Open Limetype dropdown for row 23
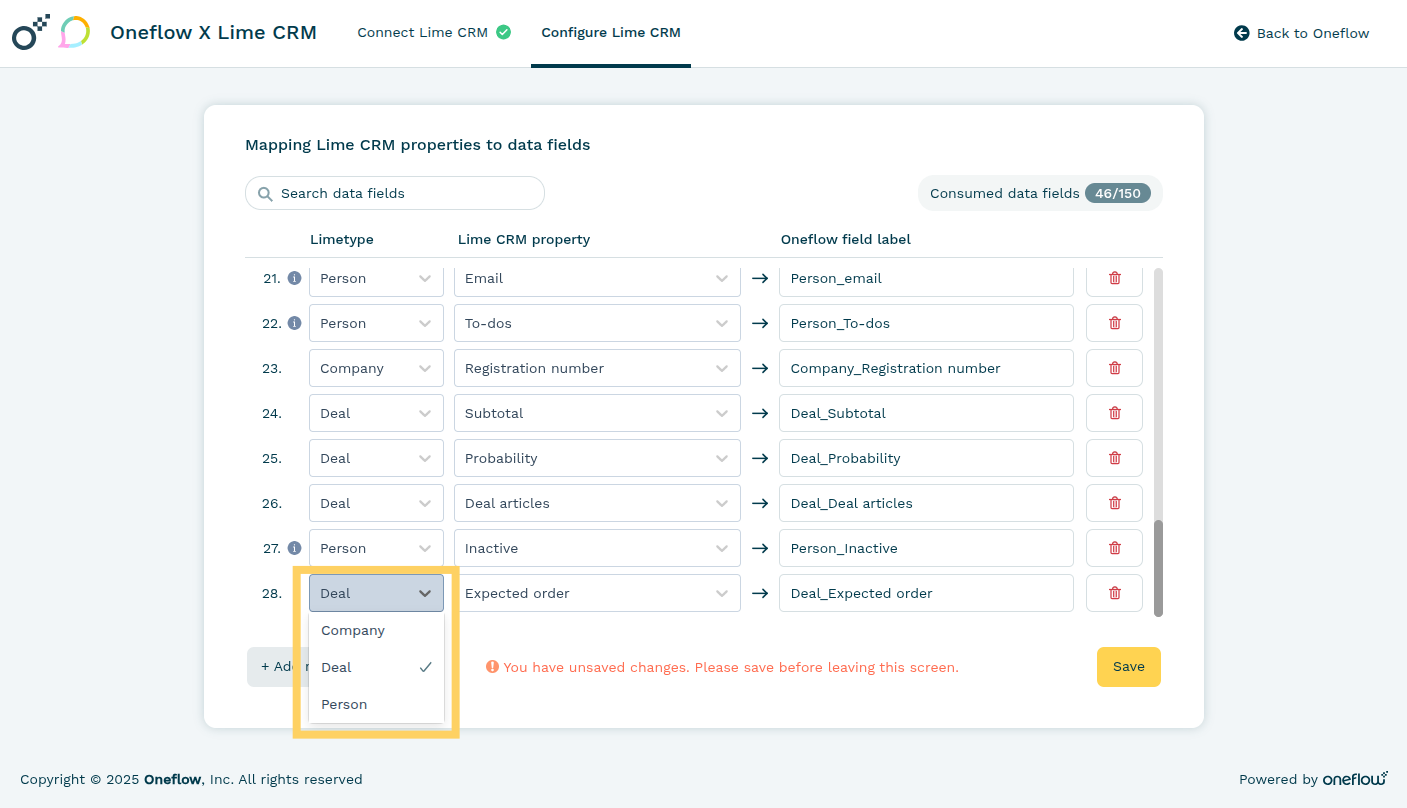1407x808 pixels. (376, 368)
